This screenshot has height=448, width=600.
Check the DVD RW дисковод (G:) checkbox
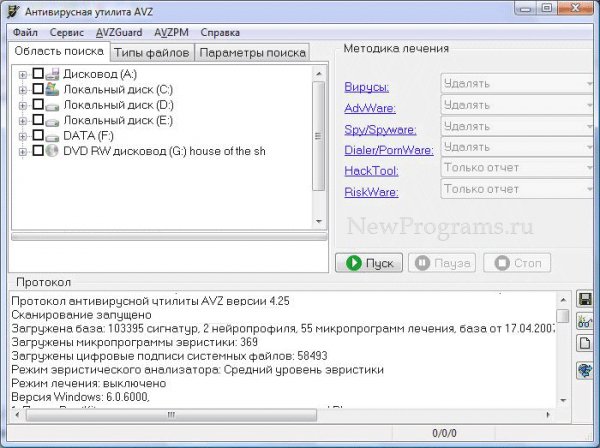click(x=38, y=150)
